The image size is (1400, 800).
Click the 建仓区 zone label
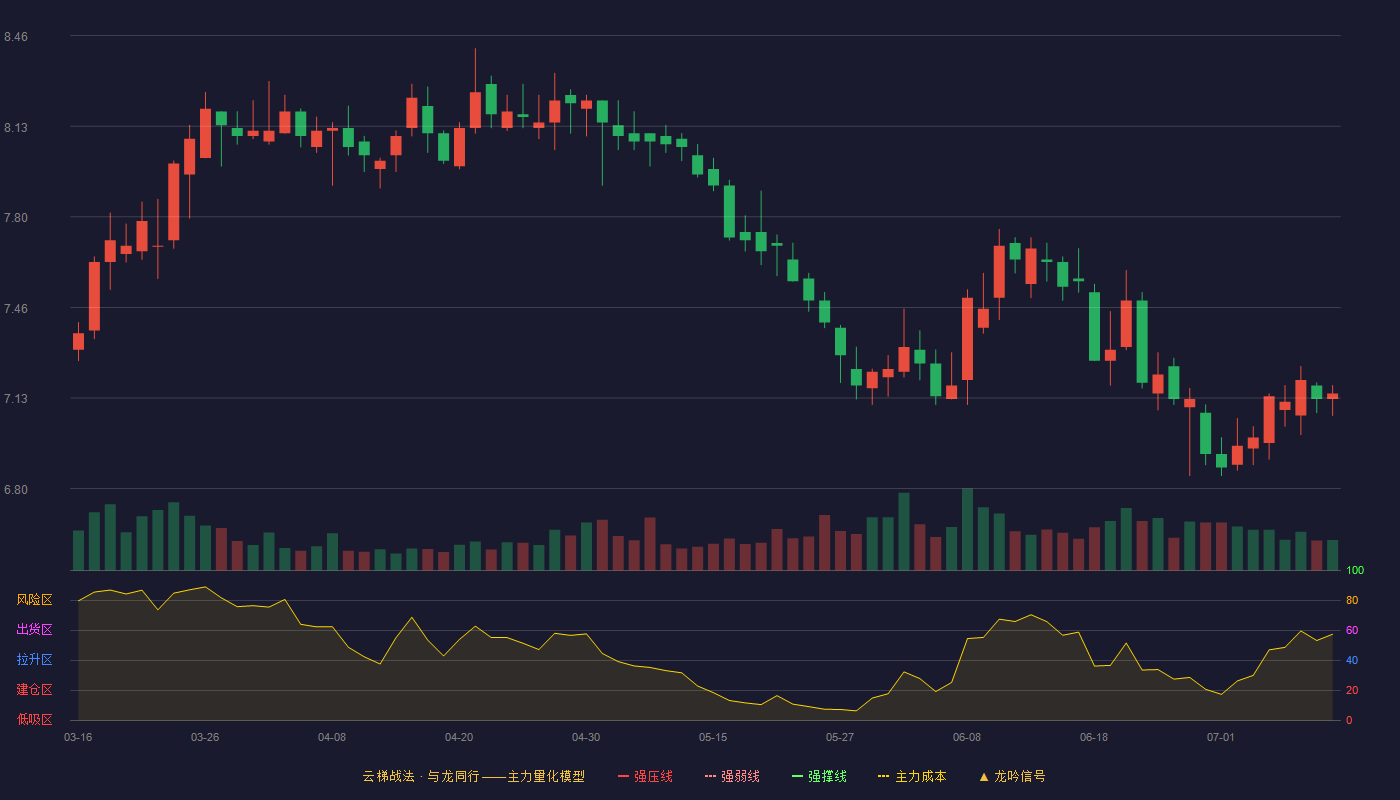pyautogui.click(x=34, y=690)
